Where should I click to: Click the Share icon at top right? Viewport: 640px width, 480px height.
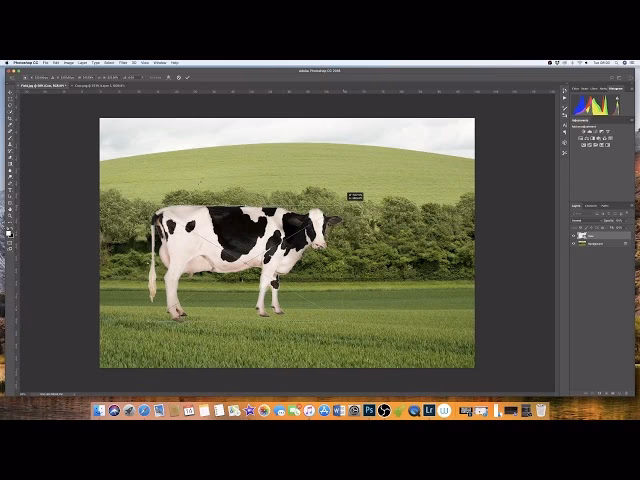pos(631,78)
